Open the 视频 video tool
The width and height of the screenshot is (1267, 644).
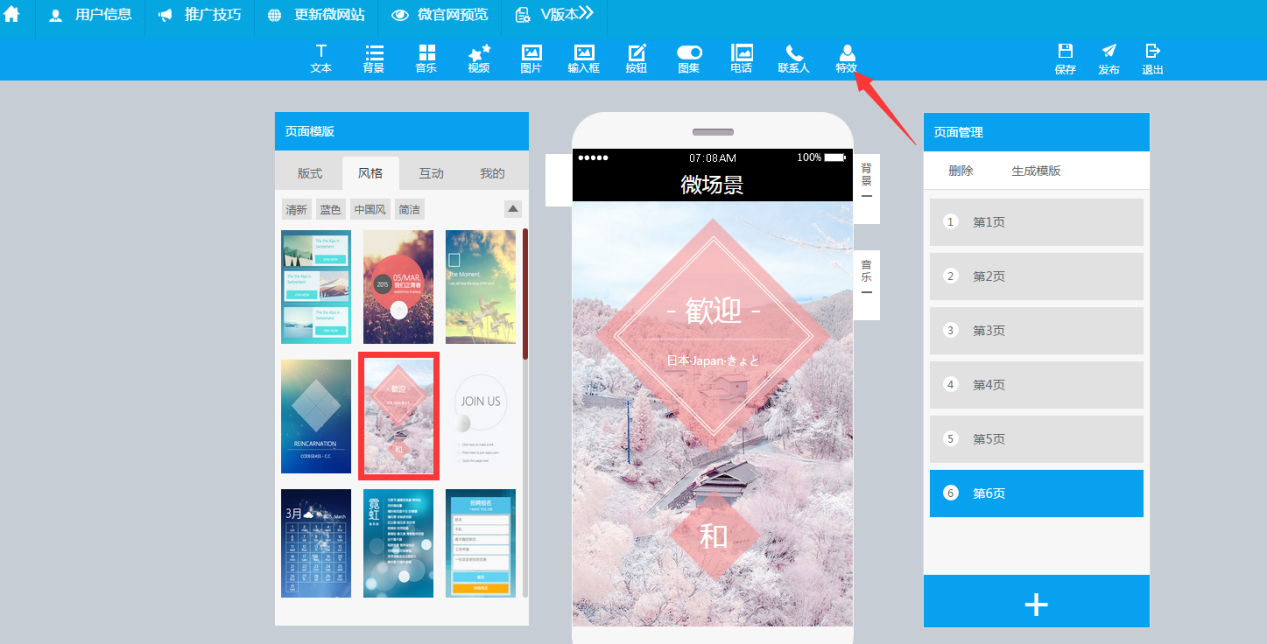[x=479, y=58]
